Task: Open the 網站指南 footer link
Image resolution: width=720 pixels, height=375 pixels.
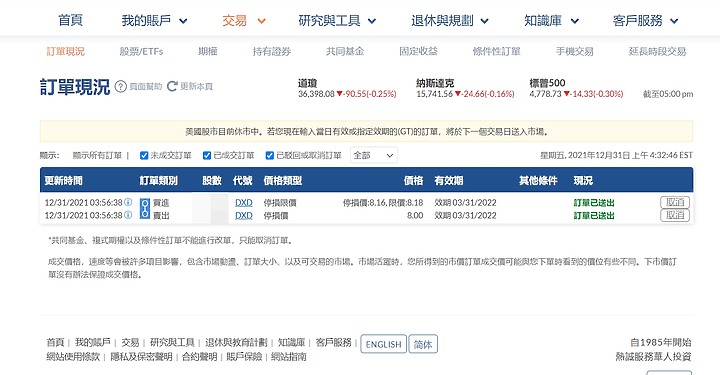Action: click(x=288, y=357)
